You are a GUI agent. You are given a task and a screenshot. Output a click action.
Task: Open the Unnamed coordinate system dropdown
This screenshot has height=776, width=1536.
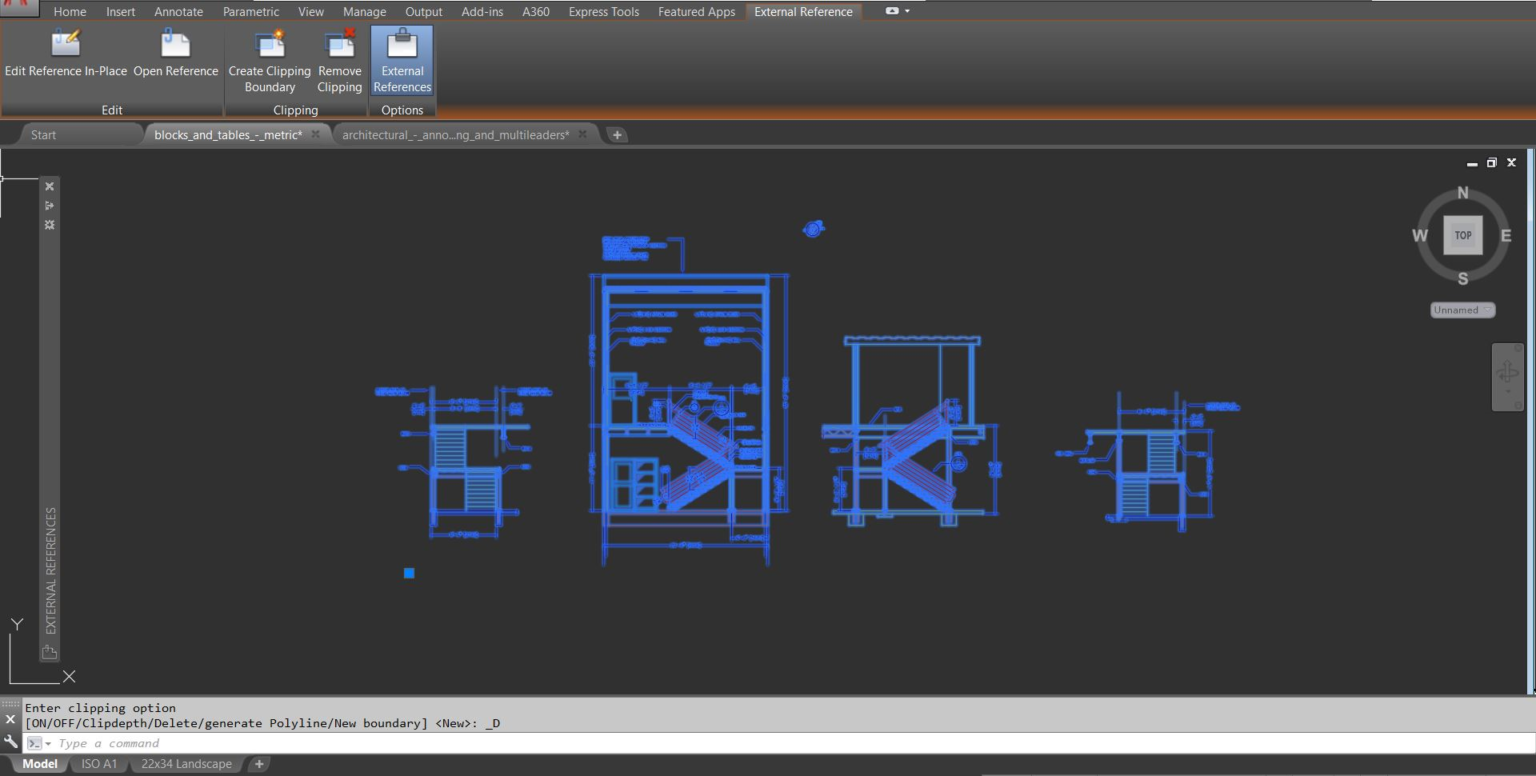1462,310
